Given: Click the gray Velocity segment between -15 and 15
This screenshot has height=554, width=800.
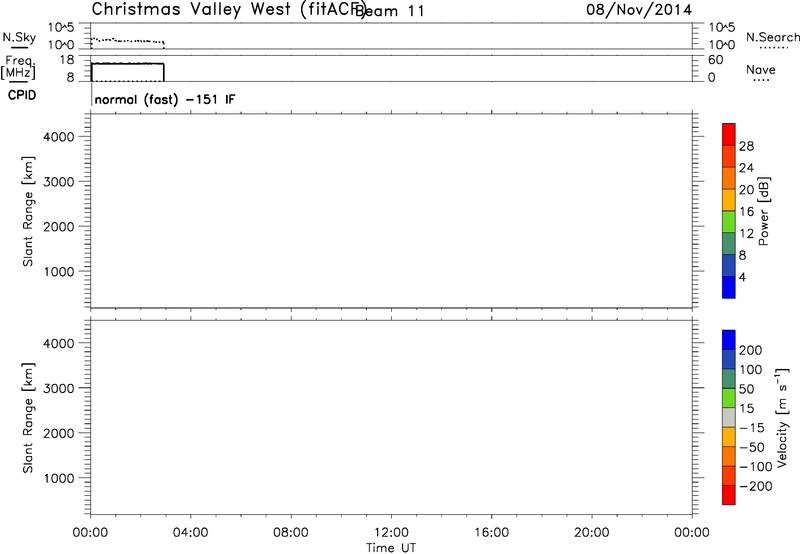Looking at the screenshot, I should (729, 418).
